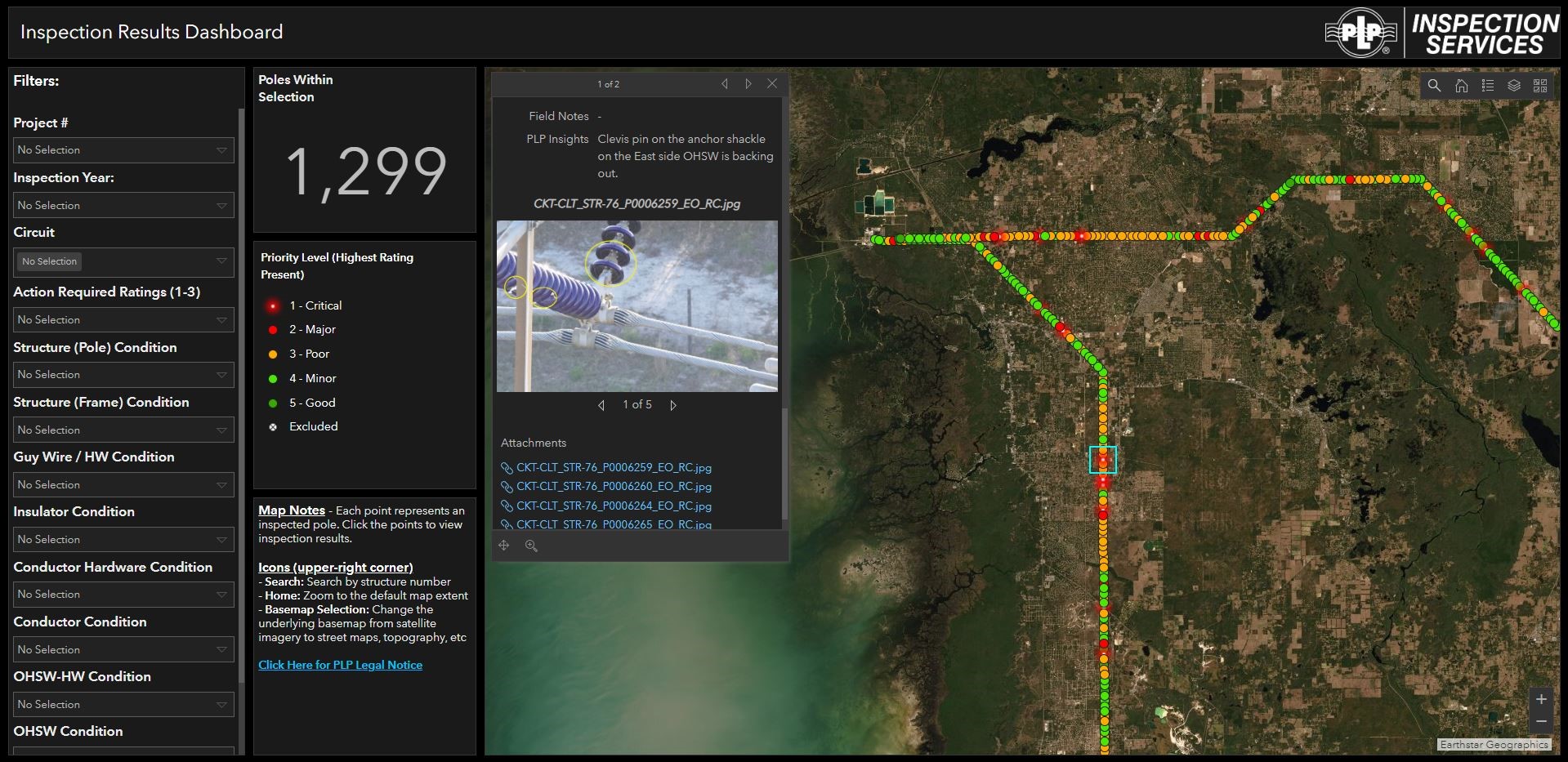
Task: Expand the Insulator Condition dropdown
Action: (124, 539)
